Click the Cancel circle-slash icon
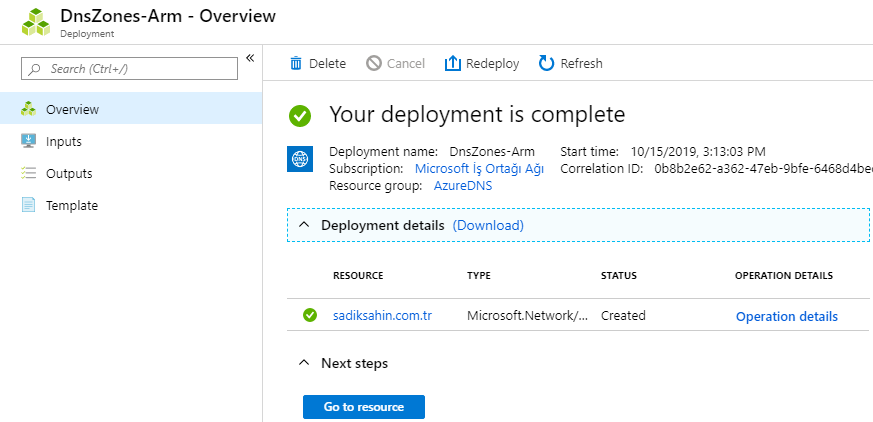 374,63
